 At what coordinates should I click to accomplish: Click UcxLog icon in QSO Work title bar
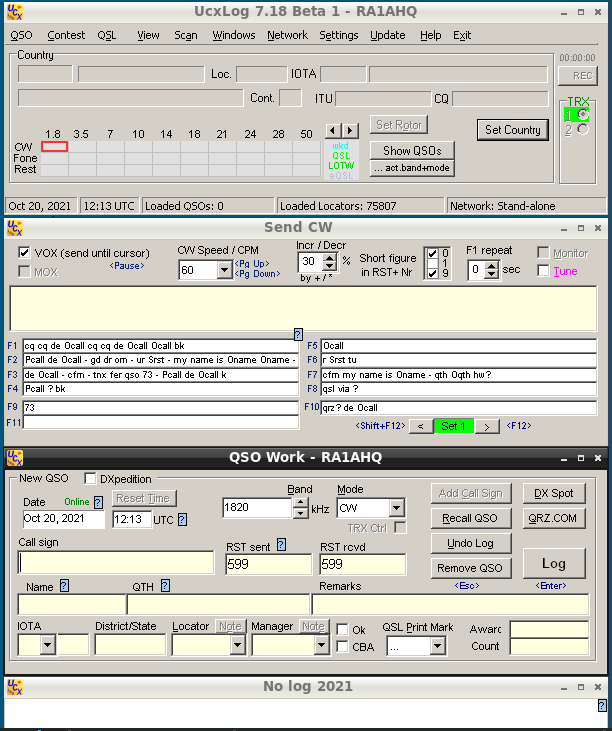tap(14, 458)
